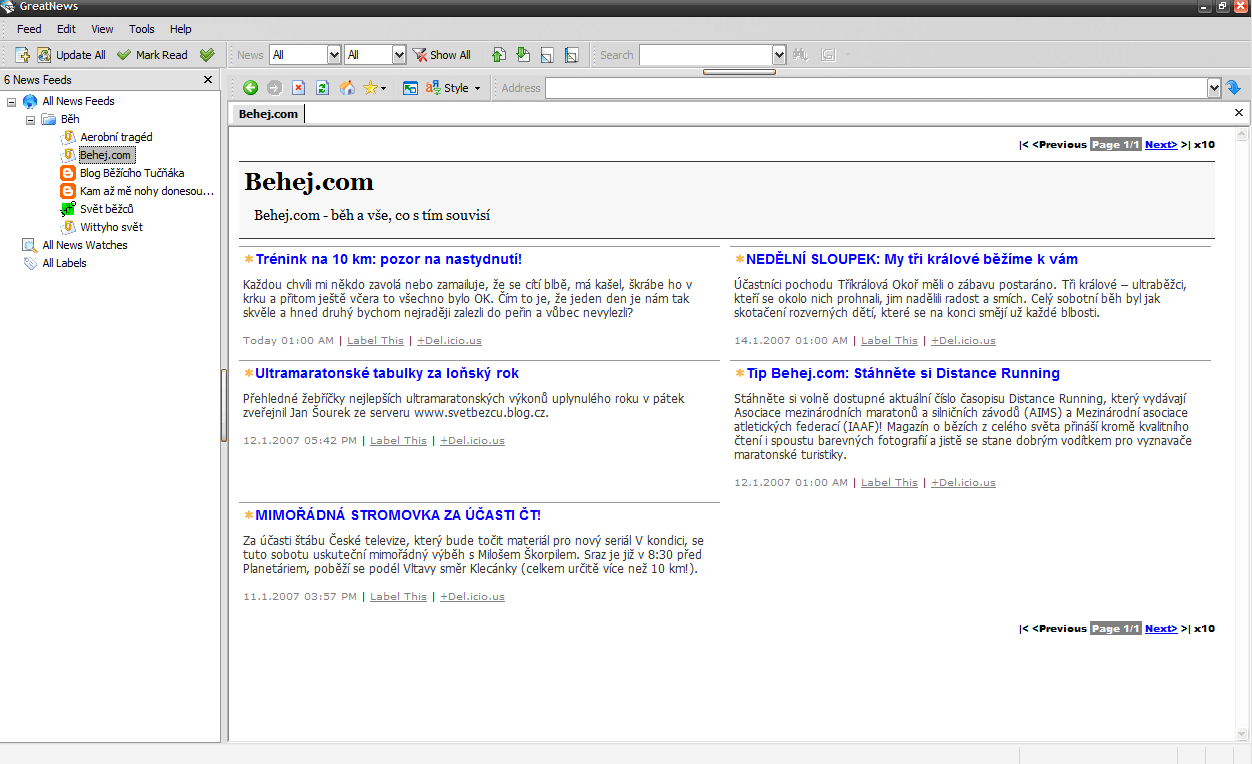Screen dimensions: 1252x764
Task: Collapse the All News Feeds tree node
Action: (x=12, y=101)
